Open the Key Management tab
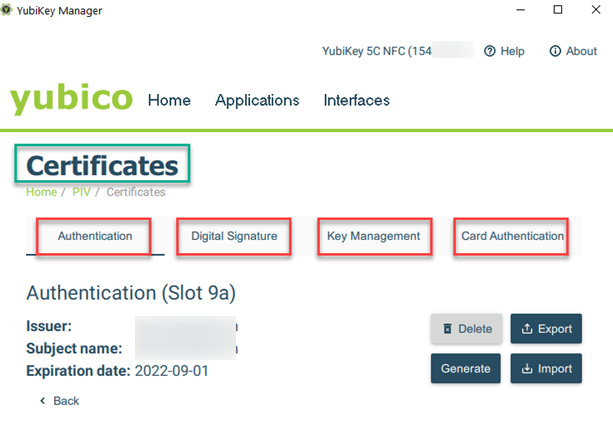This screenshot has width=613, height=423. pos(373,236)
